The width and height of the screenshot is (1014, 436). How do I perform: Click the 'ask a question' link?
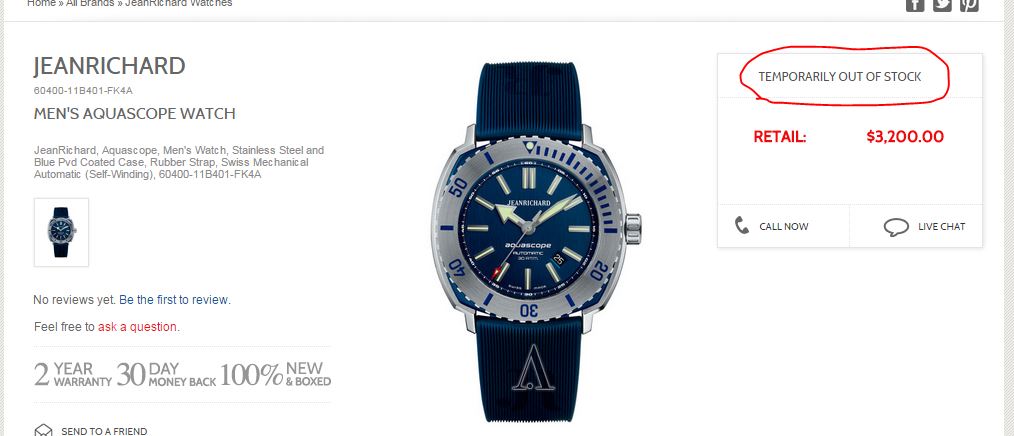point(137,327)
